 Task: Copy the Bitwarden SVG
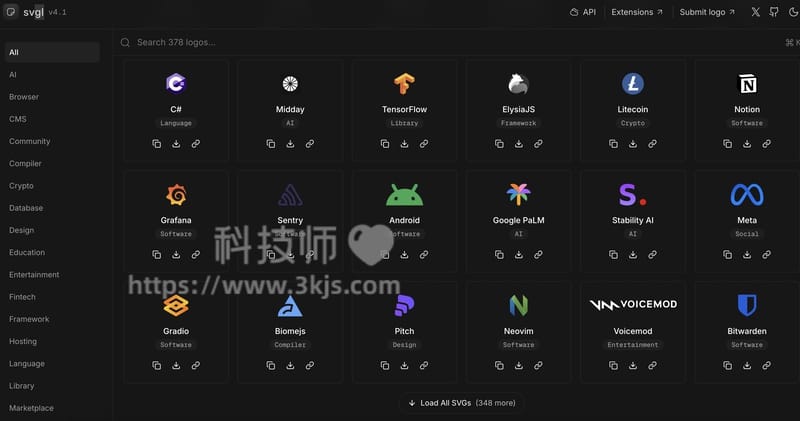point(728,365)
